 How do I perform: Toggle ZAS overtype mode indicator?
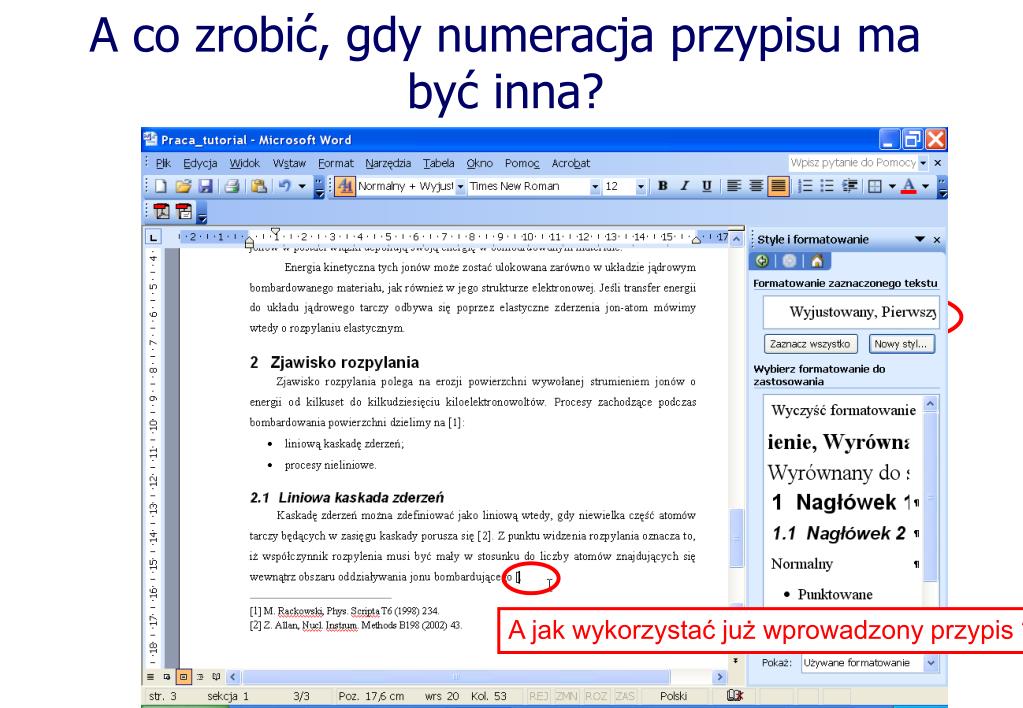click(x=624, y=696)
